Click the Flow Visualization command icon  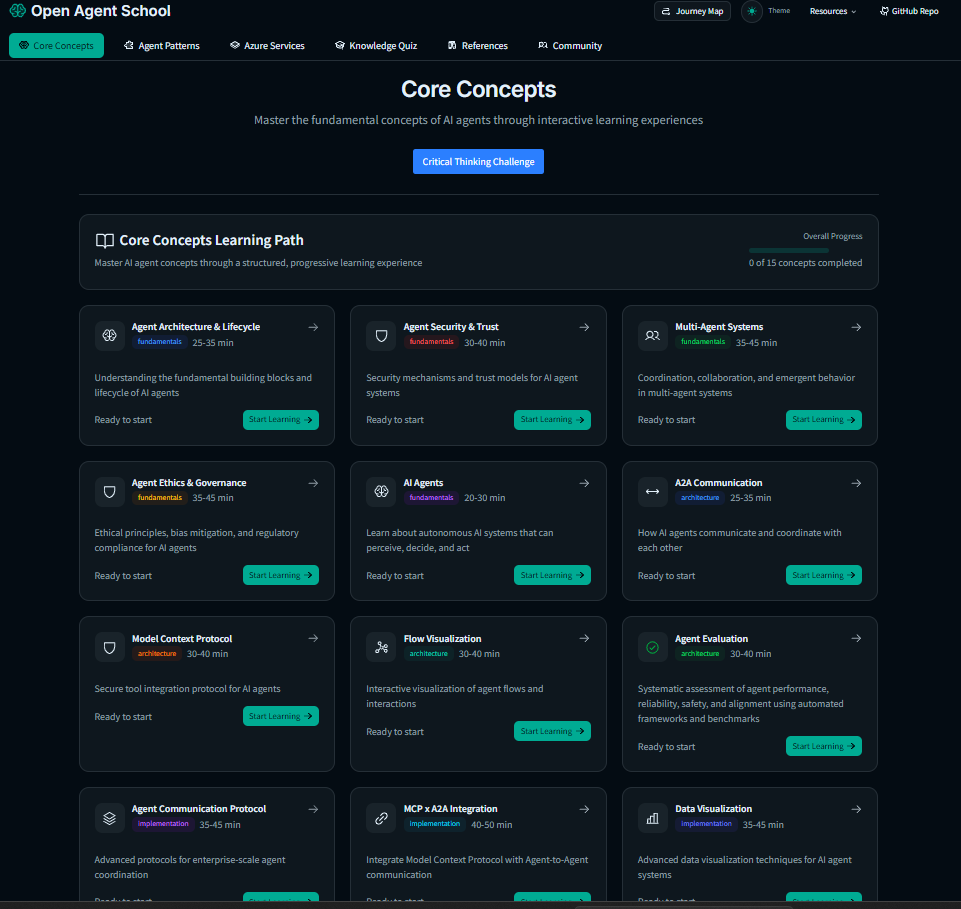click(381, 647)
